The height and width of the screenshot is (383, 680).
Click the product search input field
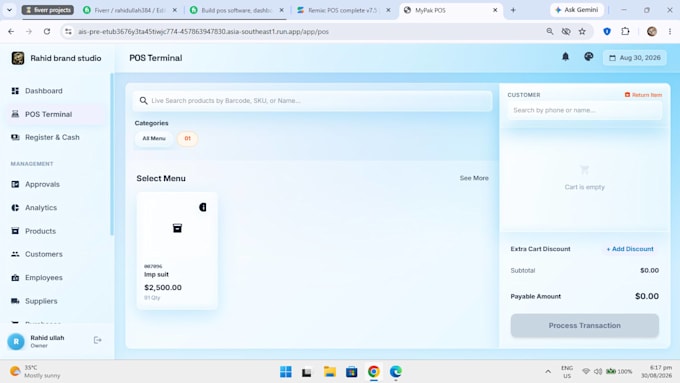[313, 101]
